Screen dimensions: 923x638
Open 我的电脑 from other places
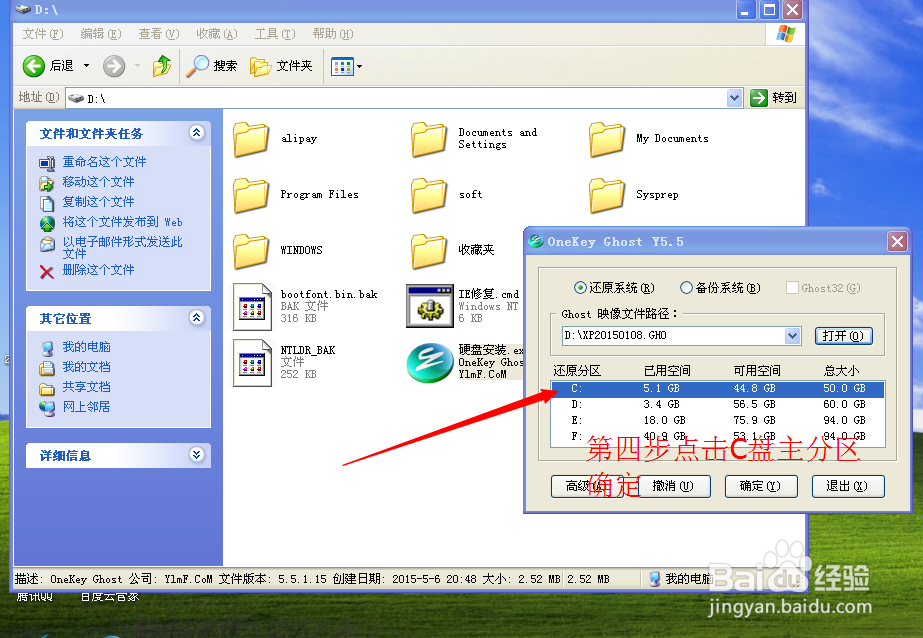[x=87, y=347]
